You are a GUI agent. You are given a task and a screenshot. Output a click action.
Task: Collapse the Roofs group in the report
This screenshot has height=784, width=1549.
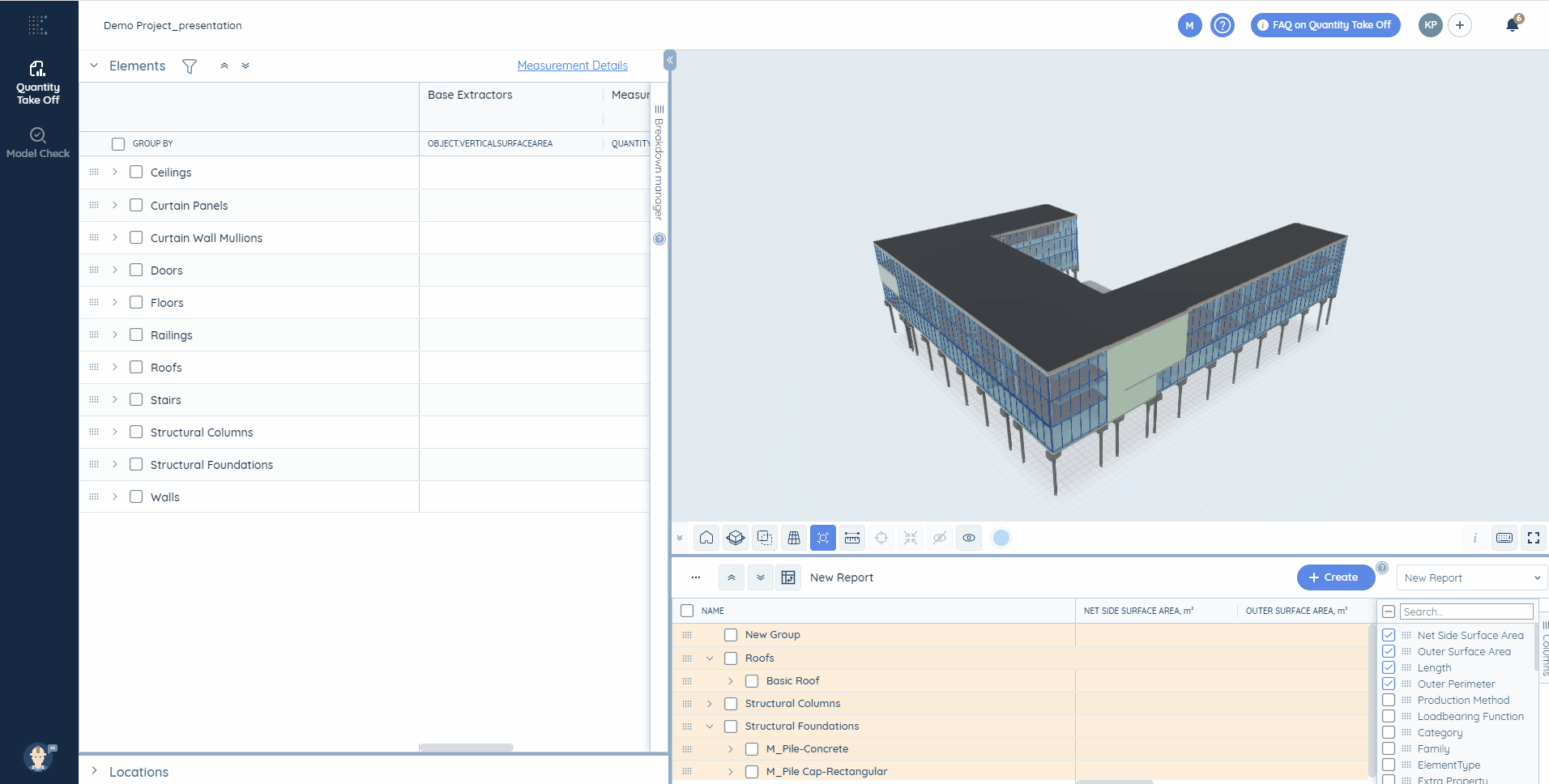(710, 658)
